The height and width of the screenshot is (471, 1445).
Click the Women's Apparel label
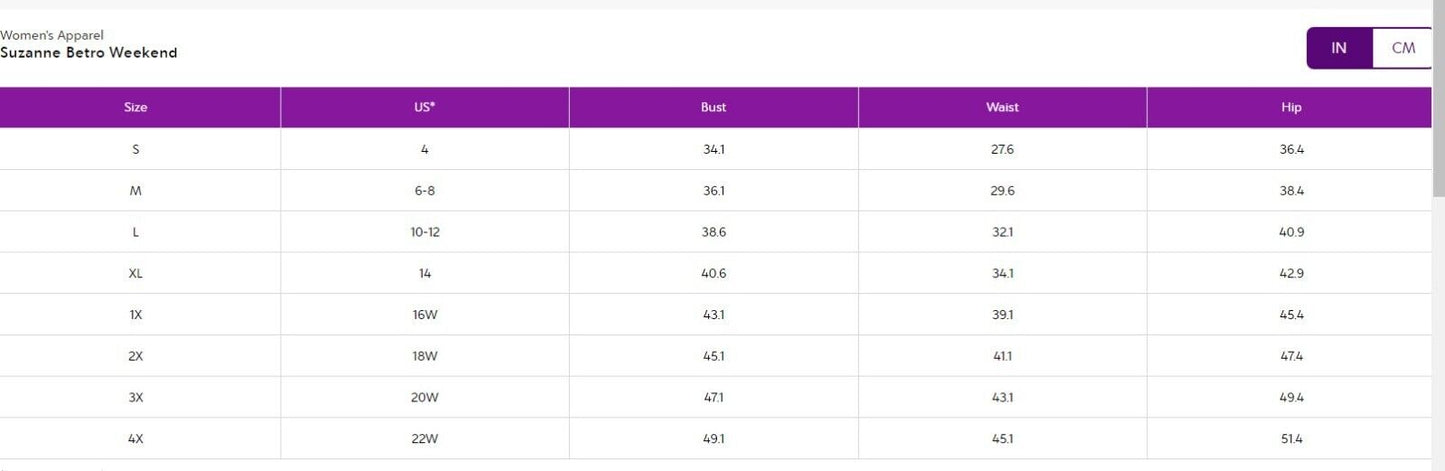tap(52, 36)
